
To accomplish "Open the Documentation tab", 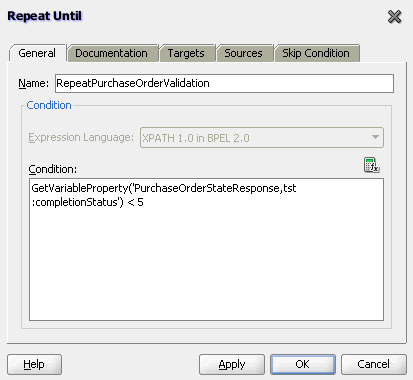I will [112, 53].
